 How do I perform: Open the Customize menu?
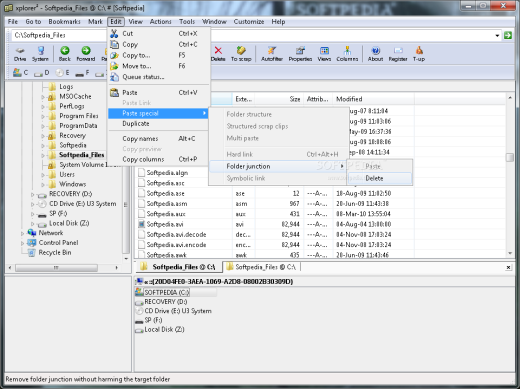(x=249, y=22)
